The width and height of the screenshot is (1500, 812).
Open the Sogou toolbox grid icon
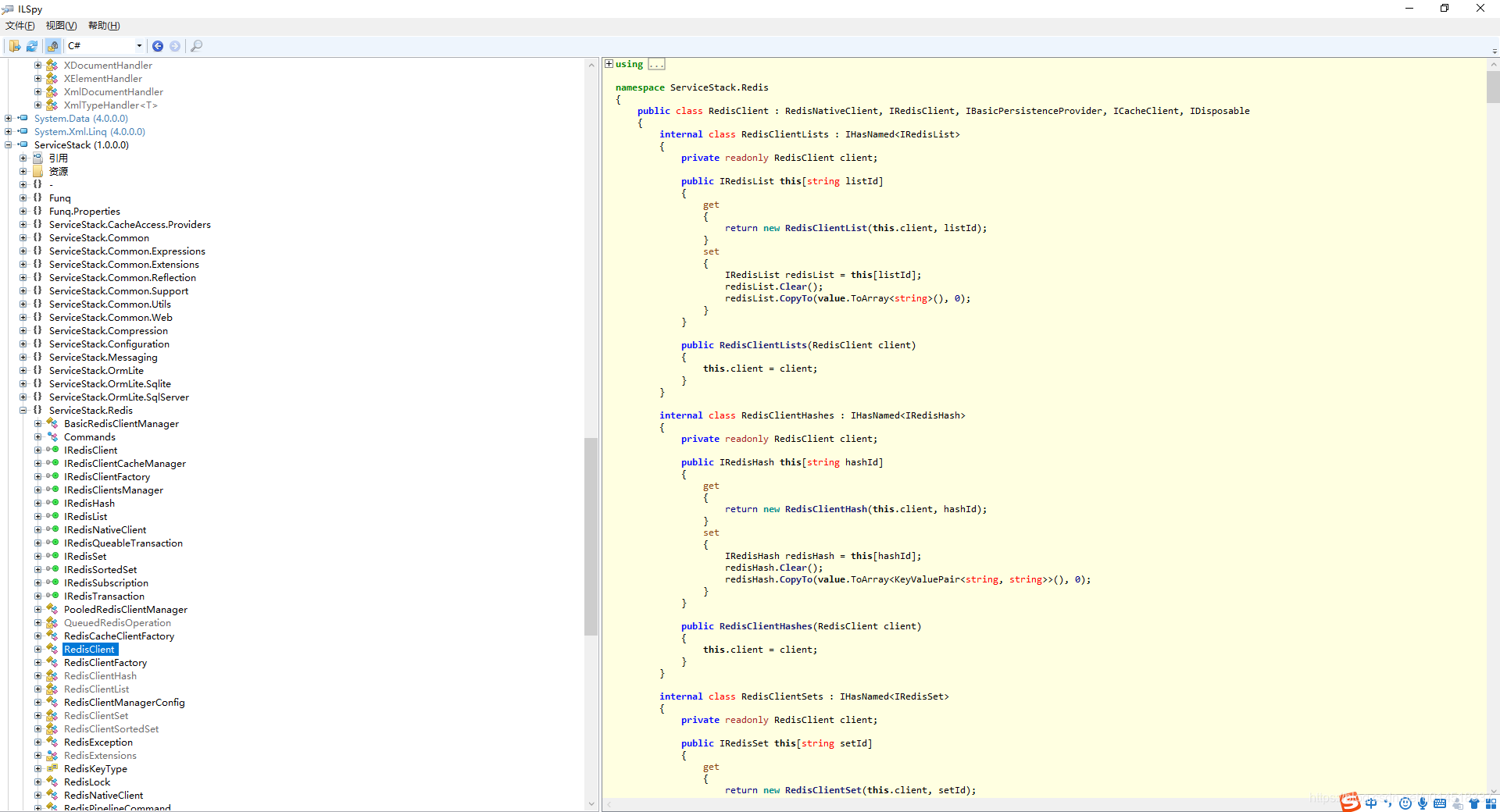click(x=1491, y=803)
